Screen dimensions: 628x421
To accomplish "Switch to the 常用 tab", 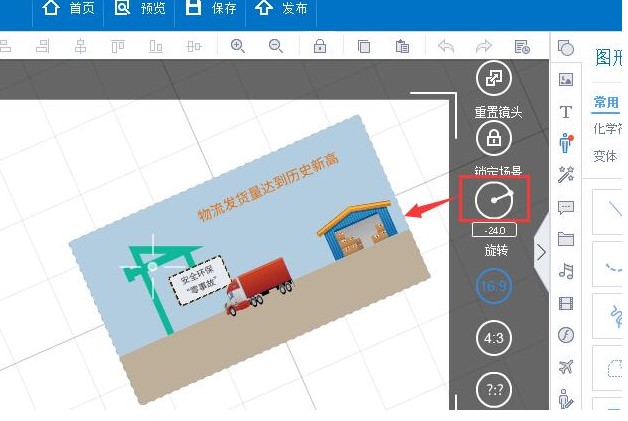I will [x=606, y=102].
